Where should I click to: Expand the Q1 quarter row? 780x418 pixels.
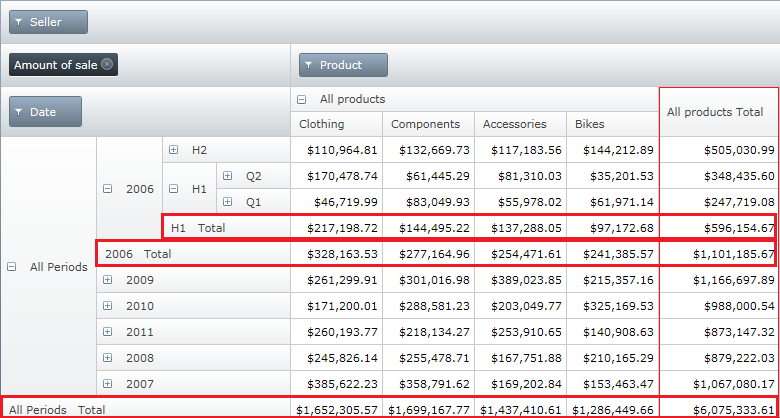pos(228,202)
